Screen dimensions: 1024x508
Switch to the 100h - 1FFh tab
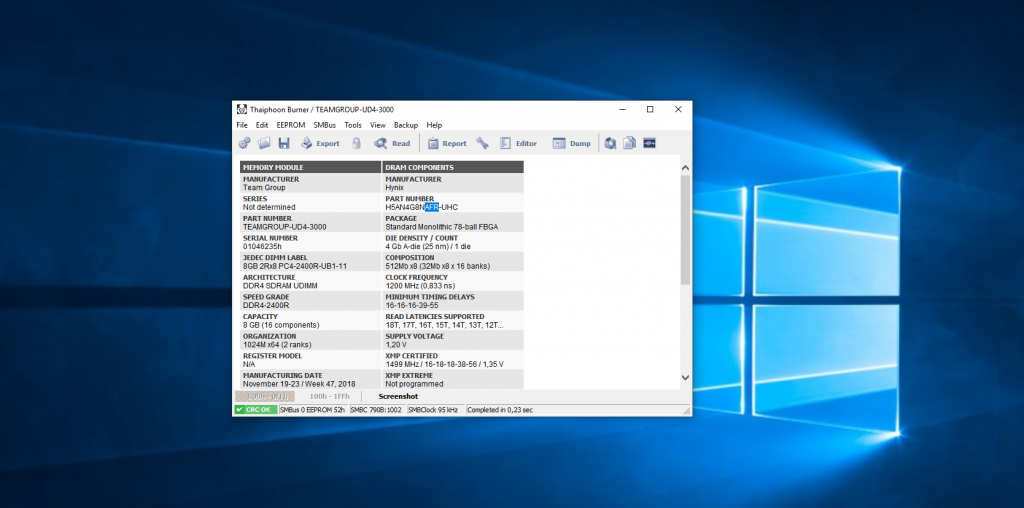(x=329, y=396)
